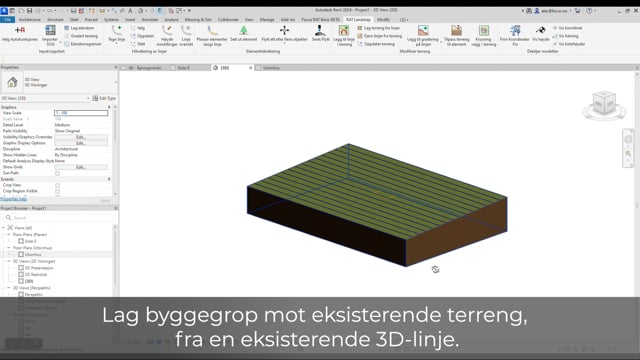Screen dimensions: 640x360
Task: Collapse the Extents properties section
Action: pyautogui.click(x=109, y=179)
